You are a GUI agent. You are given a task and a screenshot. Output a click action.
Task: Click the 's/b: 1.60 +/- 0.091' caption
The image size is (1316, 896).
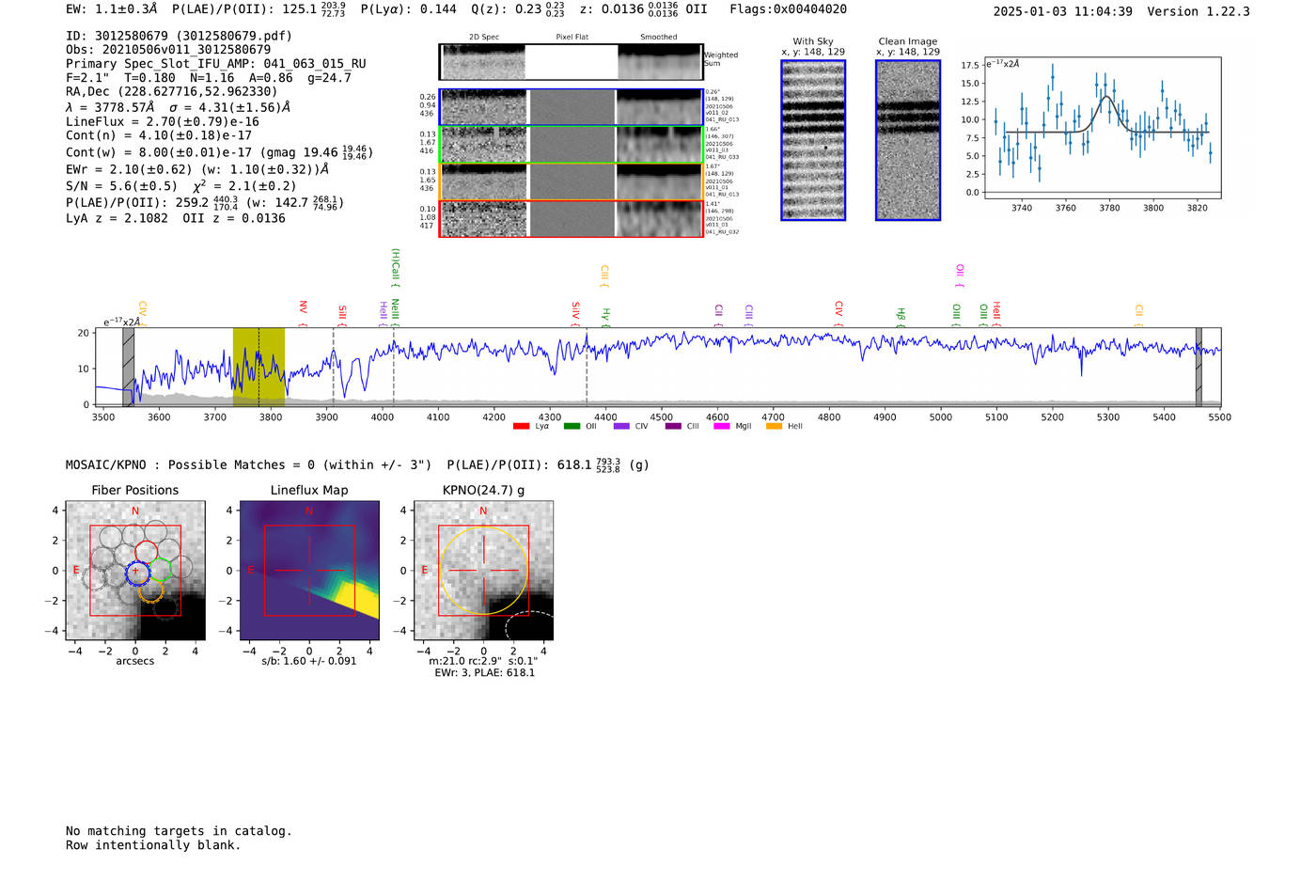tap(309, 661)
